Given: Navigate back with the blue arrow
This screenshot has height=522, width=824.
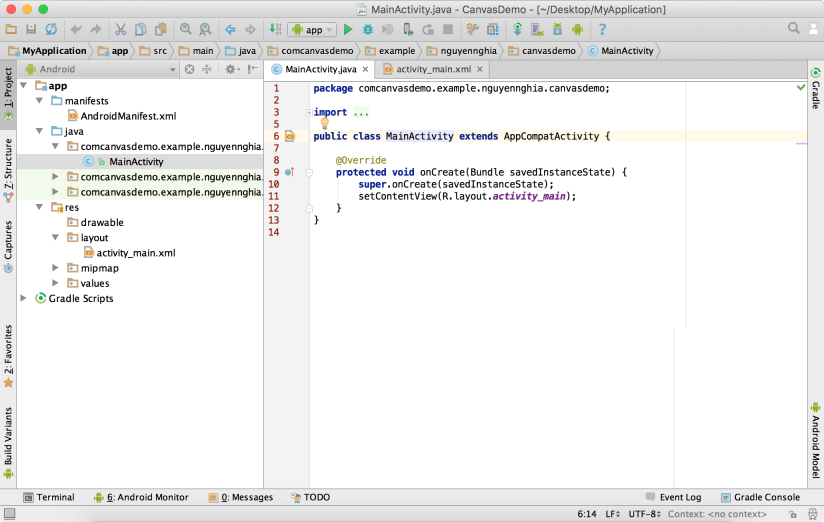Looking at the screenshot, I should pos(230,29).
